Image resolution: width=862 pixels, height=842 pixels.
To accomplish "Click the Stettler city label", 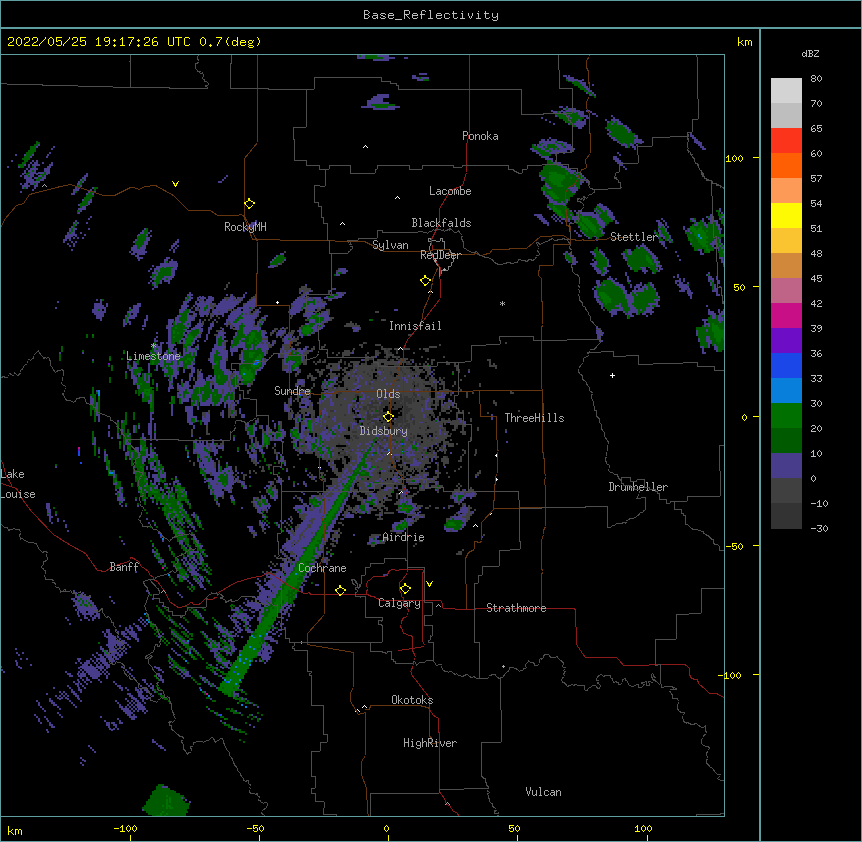I will coord(634,237).
